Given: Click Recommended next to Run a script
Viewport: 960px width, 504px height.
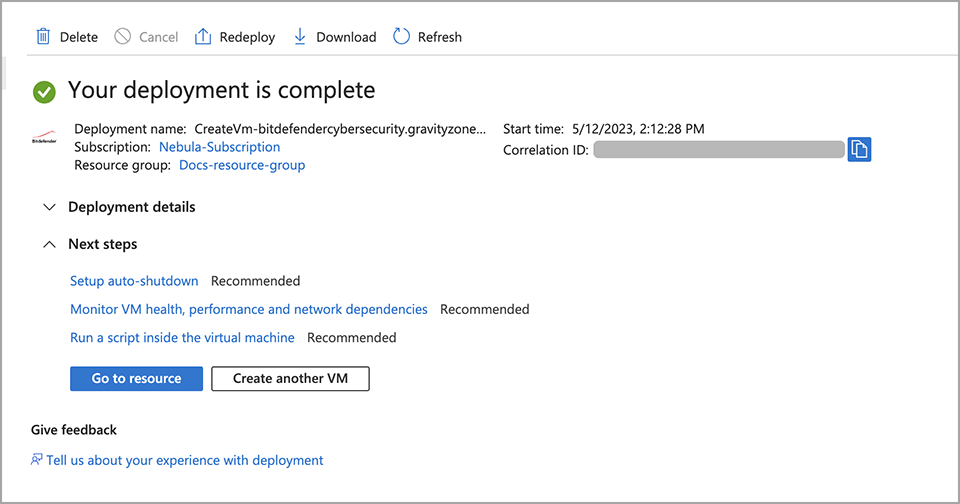Looking at the screenshot, I should pyautogui.click(x=351, y=337).
